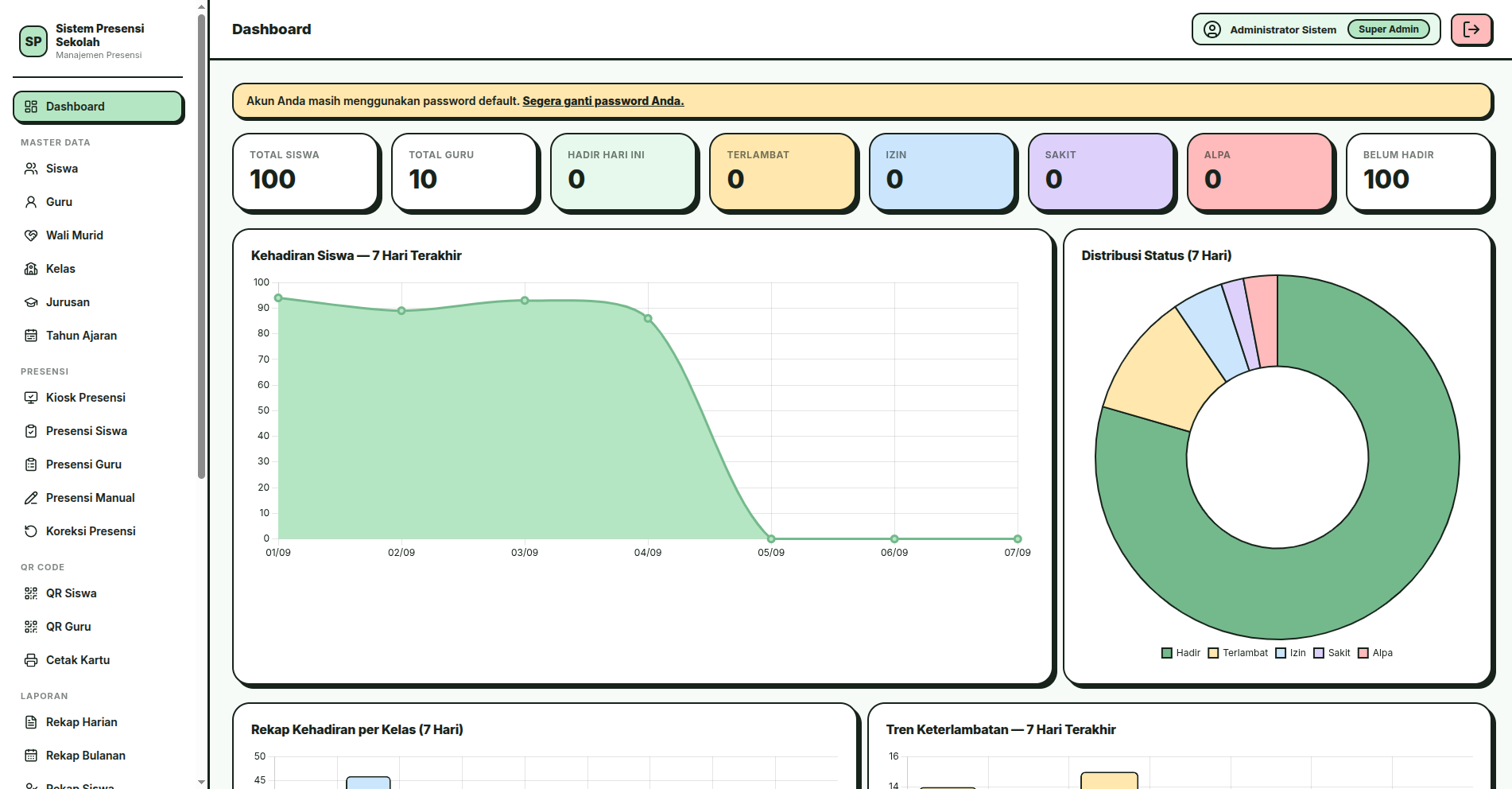The image size is (1512, 789).
Task: Click the Super Admin role badge
Action: (x=1389, y=29)
